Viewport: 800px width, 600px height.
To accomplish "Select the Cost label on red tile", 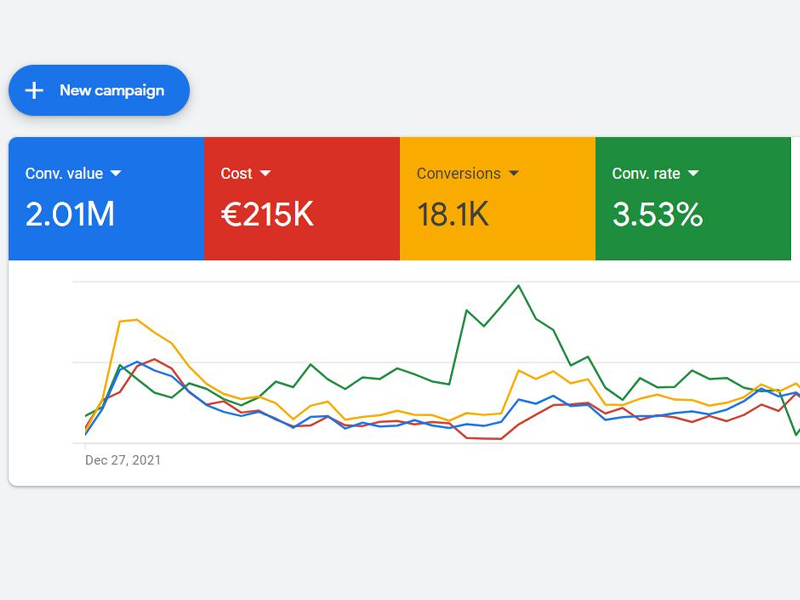I will (236, 174).
